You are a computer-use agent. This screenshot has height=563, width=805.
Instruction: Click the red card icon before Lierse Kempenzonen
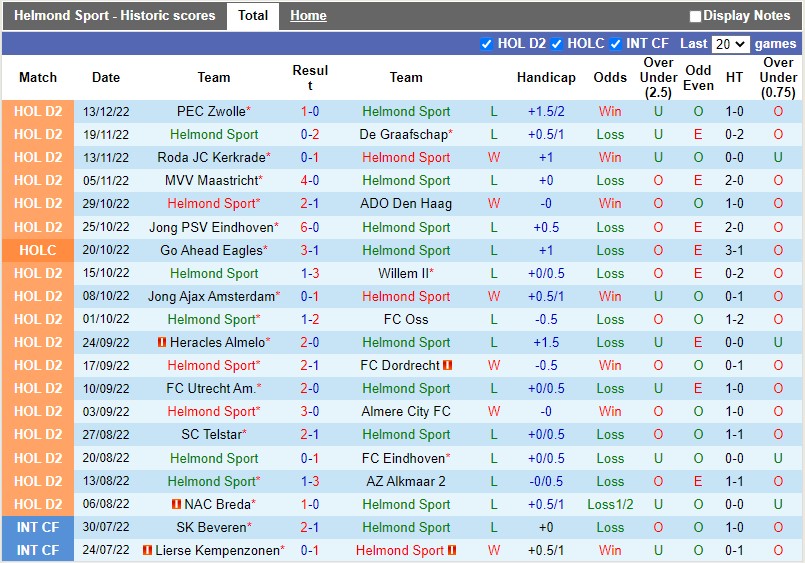pyautogui.click(x=147, y=550)
